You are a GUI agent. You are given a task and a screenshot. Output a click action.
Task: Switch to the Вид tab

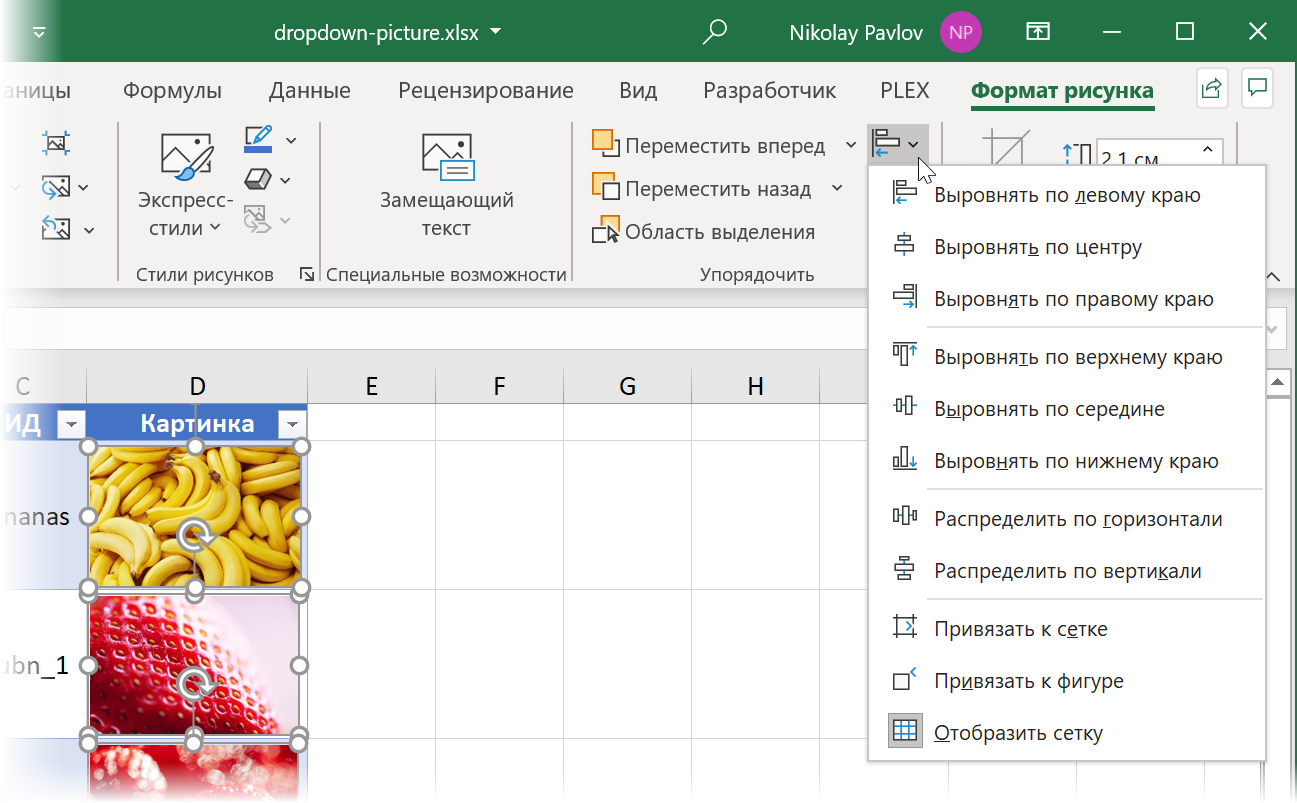tap(638, 91)
